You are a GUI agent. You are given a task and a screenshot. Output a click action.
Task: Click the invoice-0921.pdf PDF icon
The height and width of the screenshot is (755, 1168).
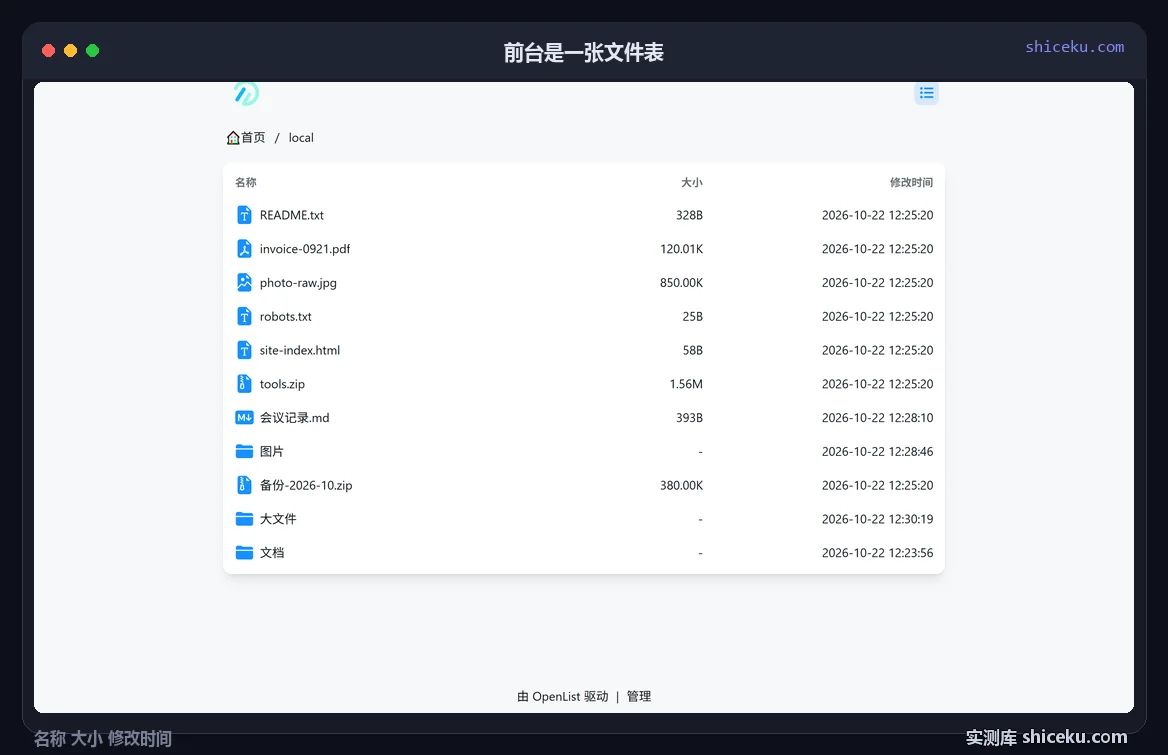(244, 249)
